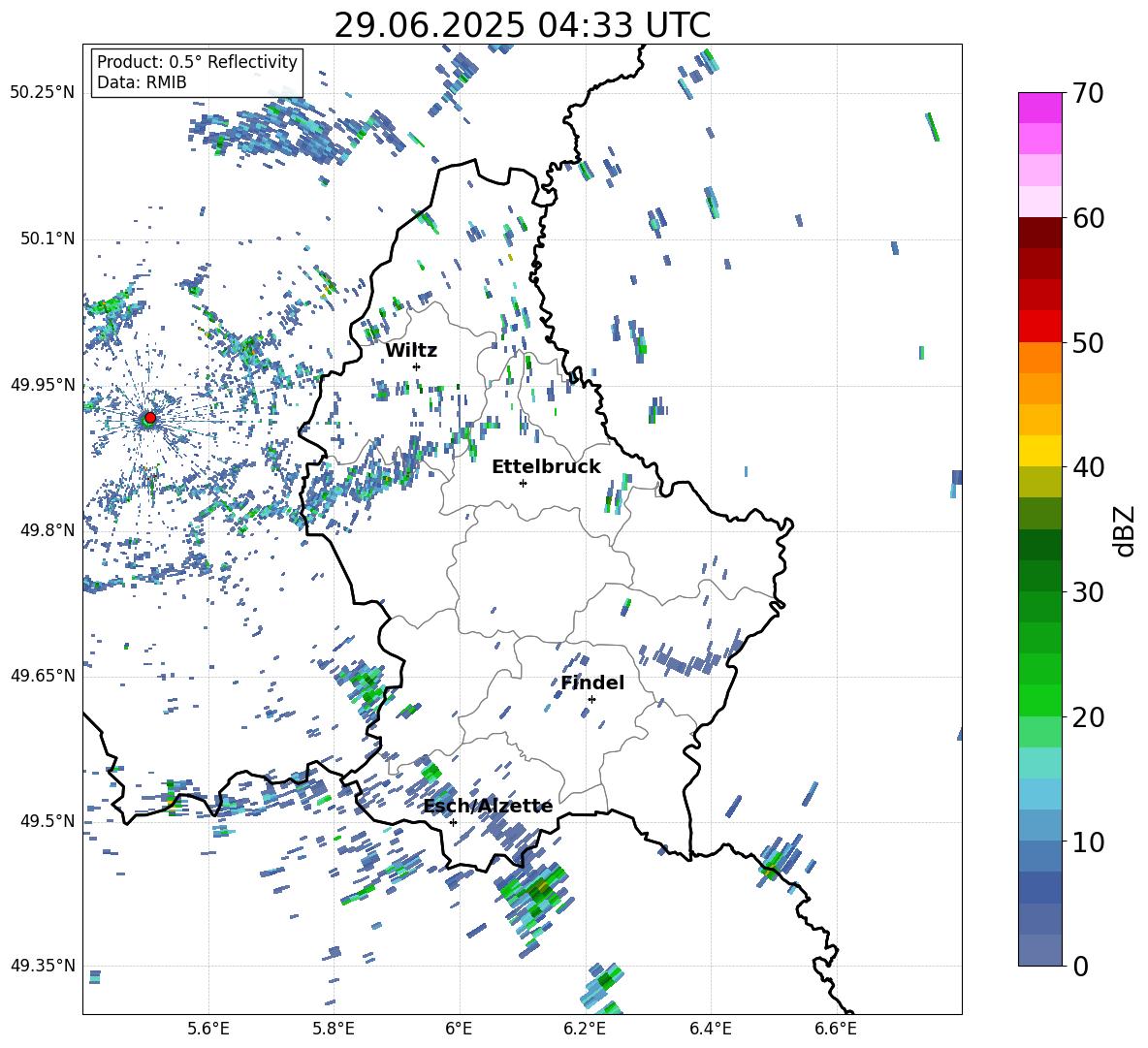Click the 5.6°E longitude label

pos(208,1029)
